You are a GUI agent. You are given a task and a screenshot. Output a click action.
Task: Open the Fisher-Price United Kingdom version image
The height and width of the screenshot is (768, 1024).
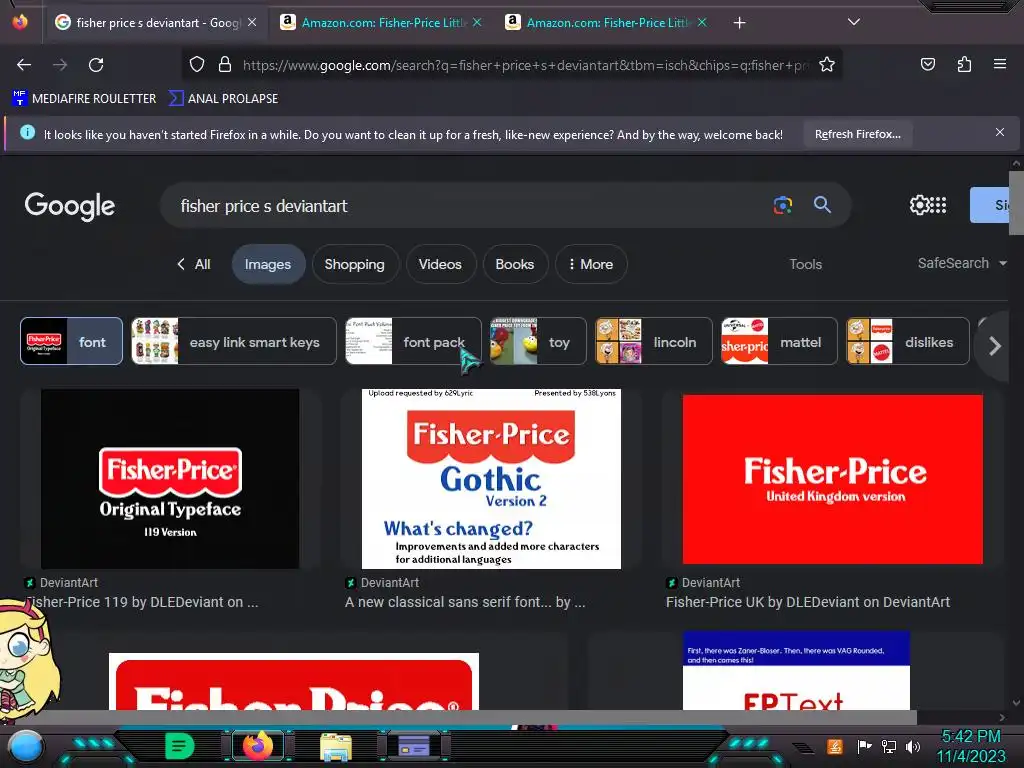(833, 479)
